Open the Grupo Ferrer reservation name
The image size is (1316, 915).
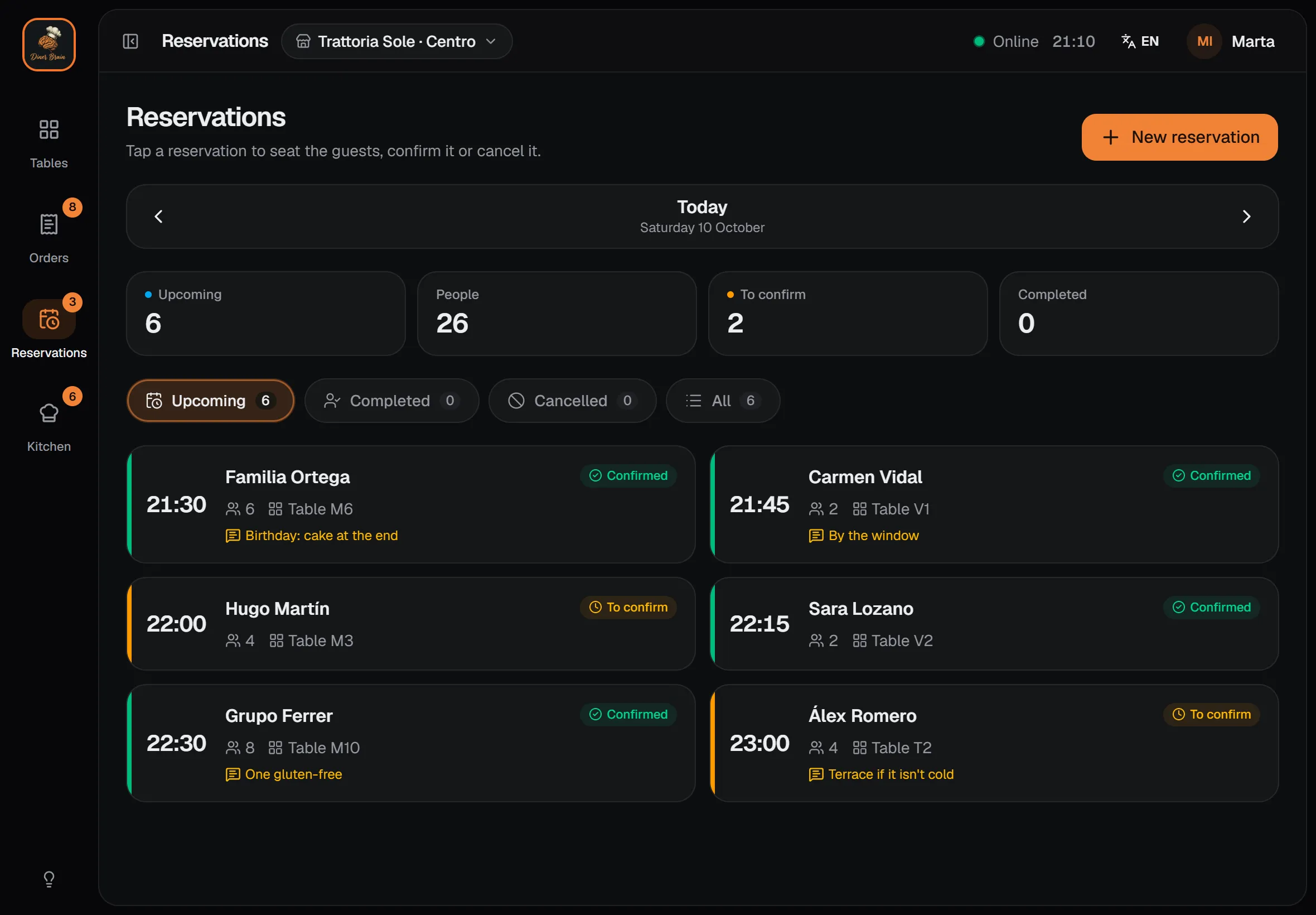[278, 716]
